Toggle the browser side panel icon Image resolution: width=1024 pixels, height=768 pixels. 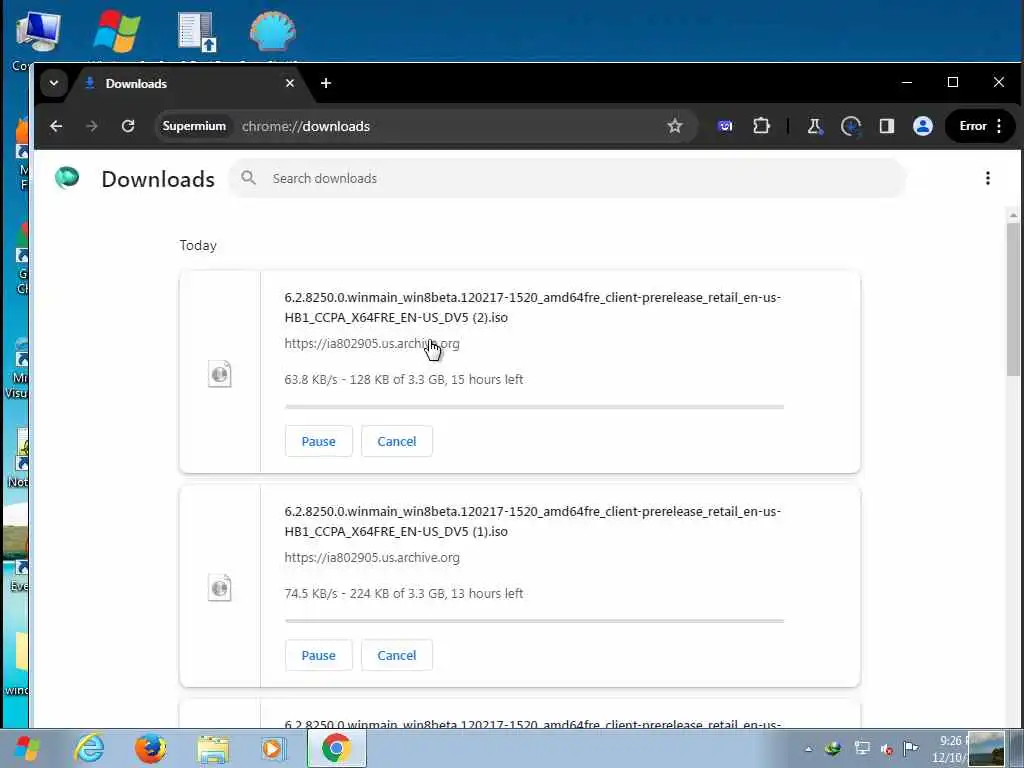[886, 126]
